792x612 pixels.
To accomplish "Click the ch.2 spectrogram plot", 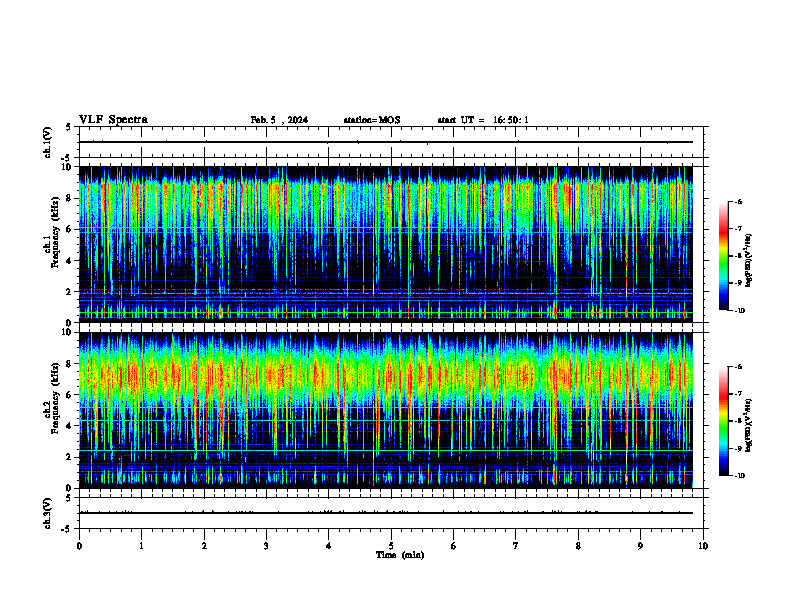I will 386,410.
